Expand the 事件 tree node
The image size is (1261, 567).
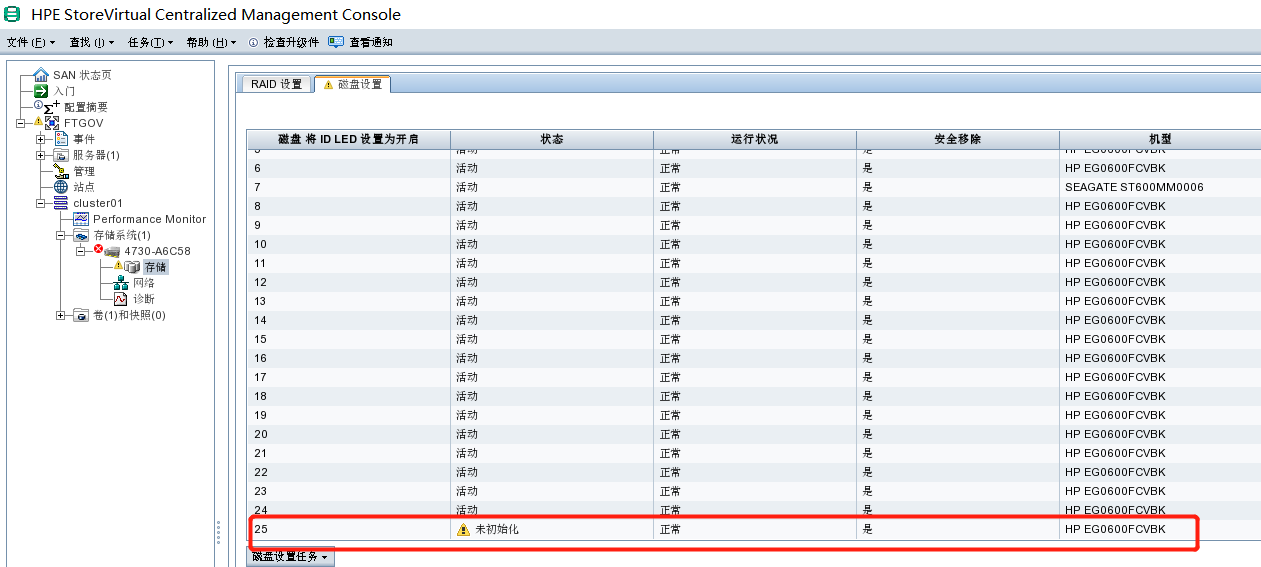[41, 139]
